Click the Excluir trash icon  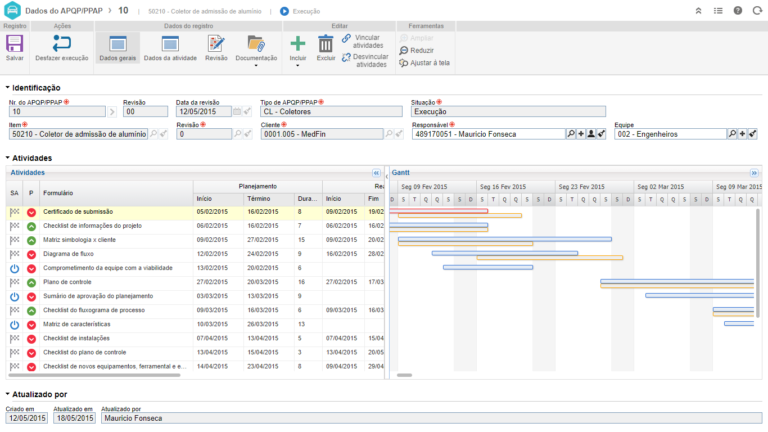click(x=326, y=44)
